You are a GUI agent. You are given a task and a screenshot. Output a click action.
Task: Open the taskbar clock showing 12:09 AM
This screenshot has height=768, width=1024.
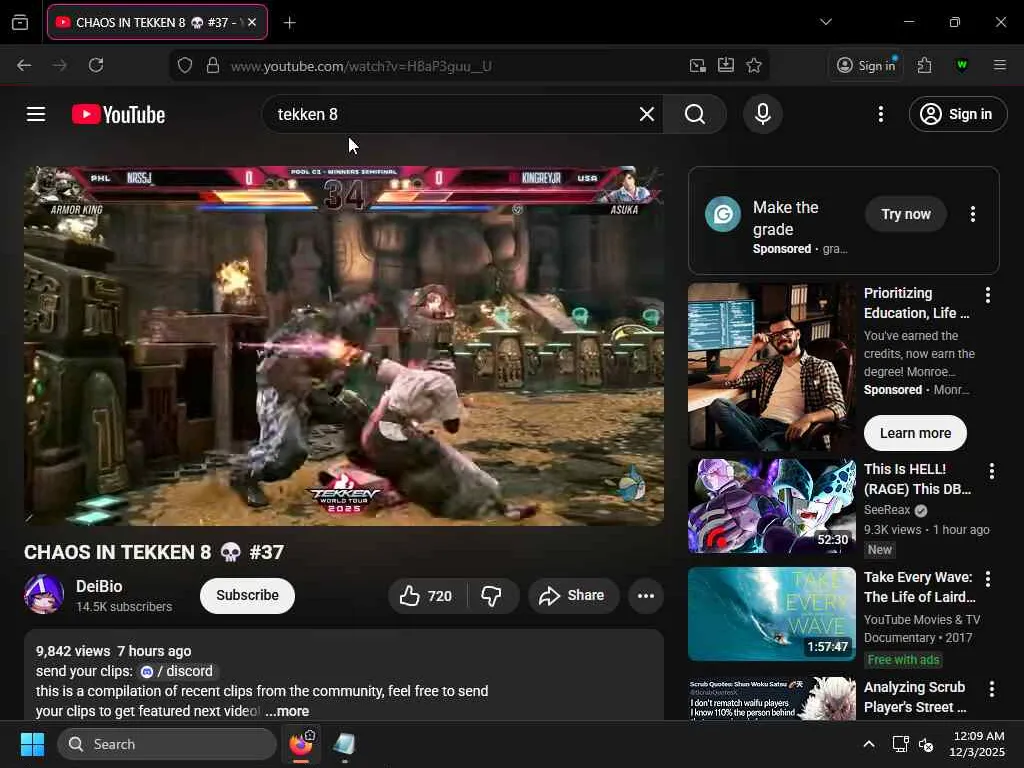[x=977, y=744]
